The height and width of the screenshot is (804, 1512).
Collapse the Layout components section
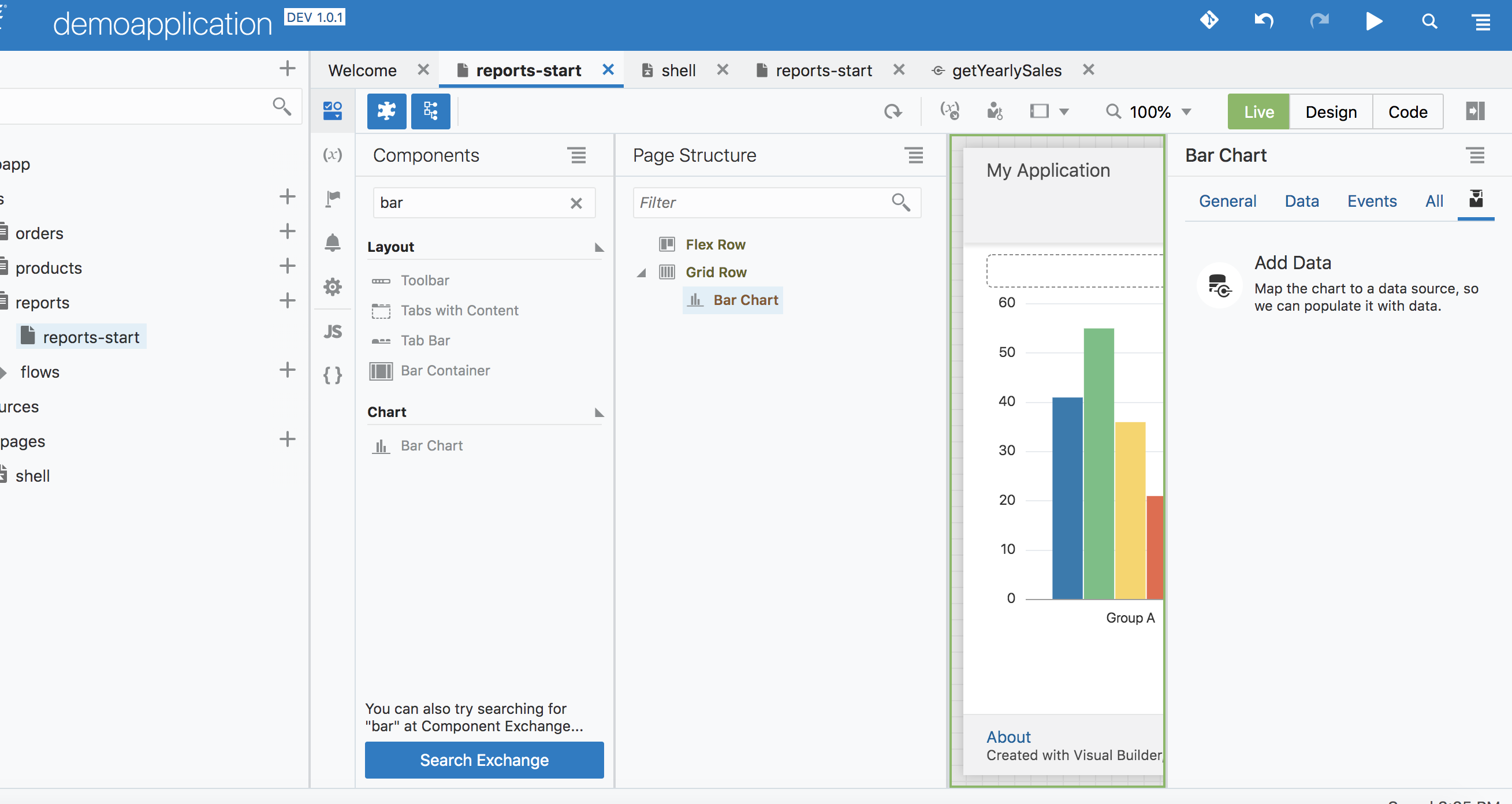pos(599,247)
